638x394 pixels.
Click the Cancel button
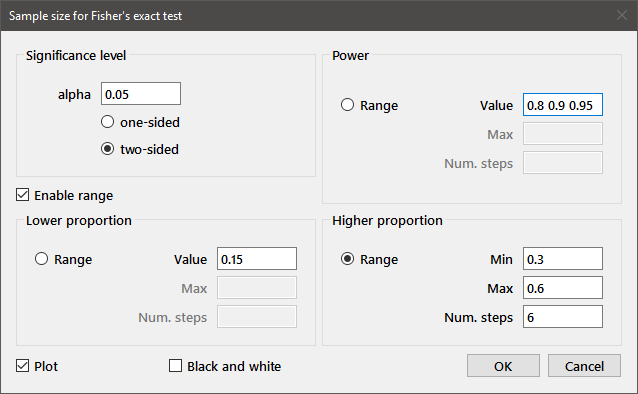[584, 366]
